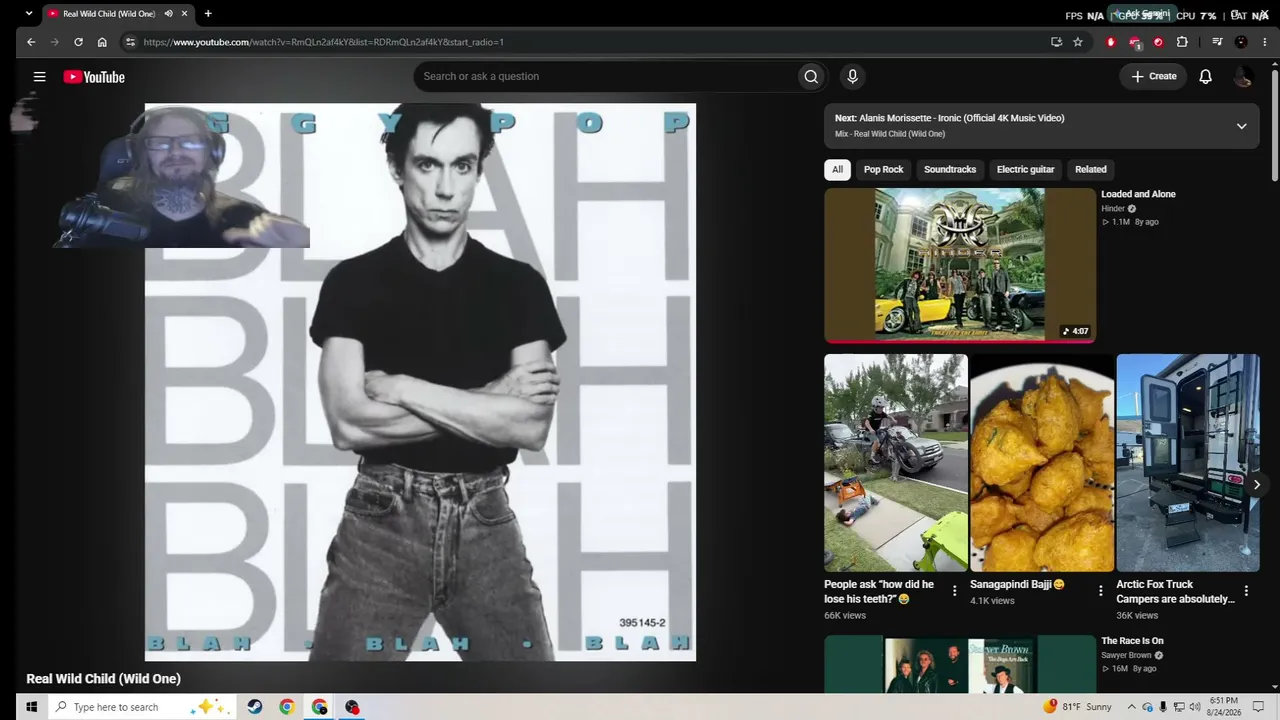
Task: Filter suggestions by Pop Rock
Action: pos(883,169)
